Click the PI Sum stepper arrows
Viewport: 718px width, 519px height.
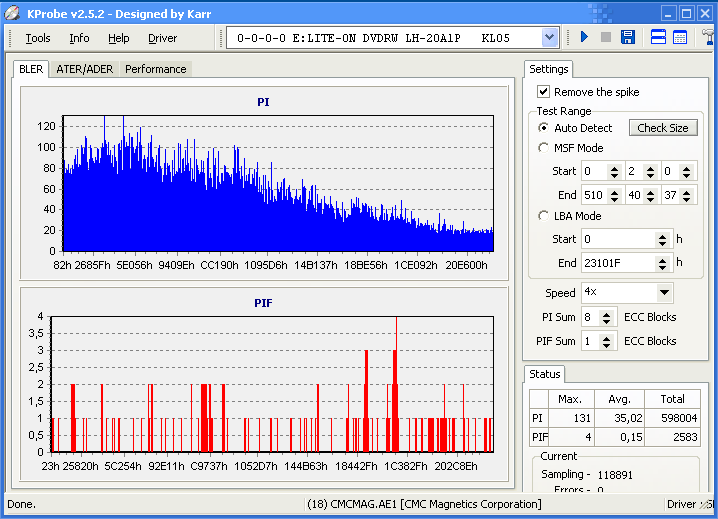[608, 317]
